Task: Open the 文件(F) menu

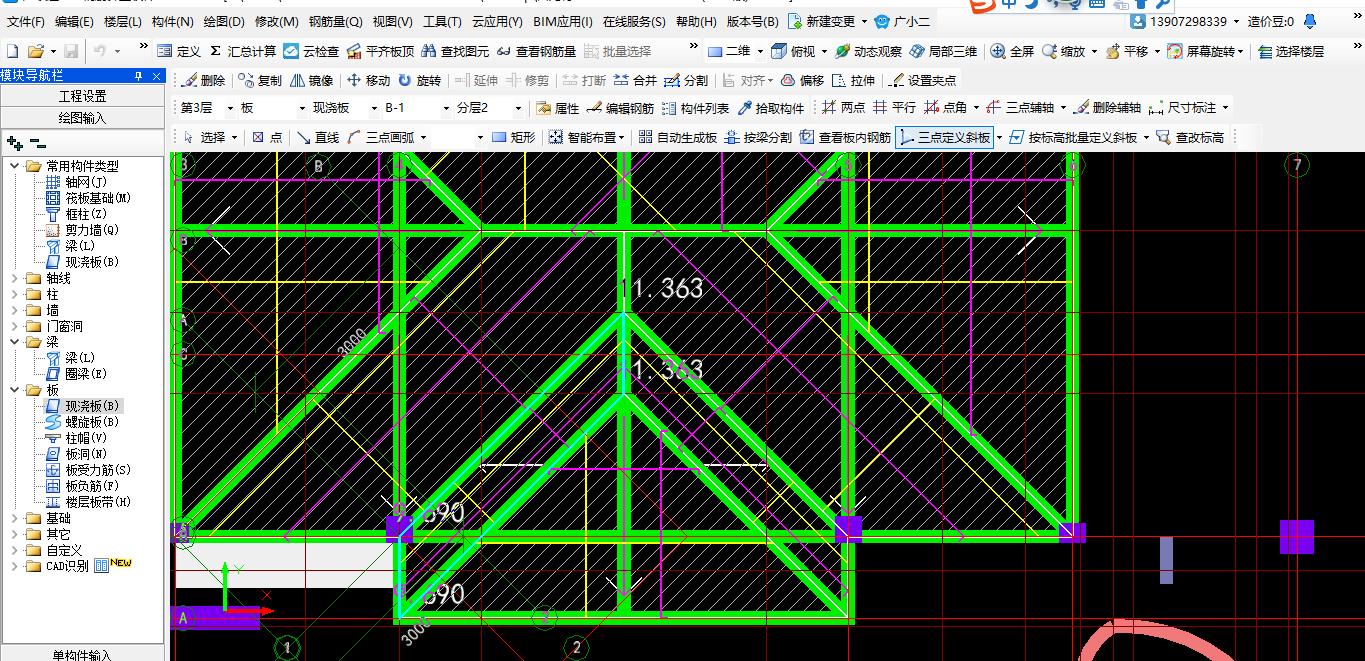Action: pos(26,22)
